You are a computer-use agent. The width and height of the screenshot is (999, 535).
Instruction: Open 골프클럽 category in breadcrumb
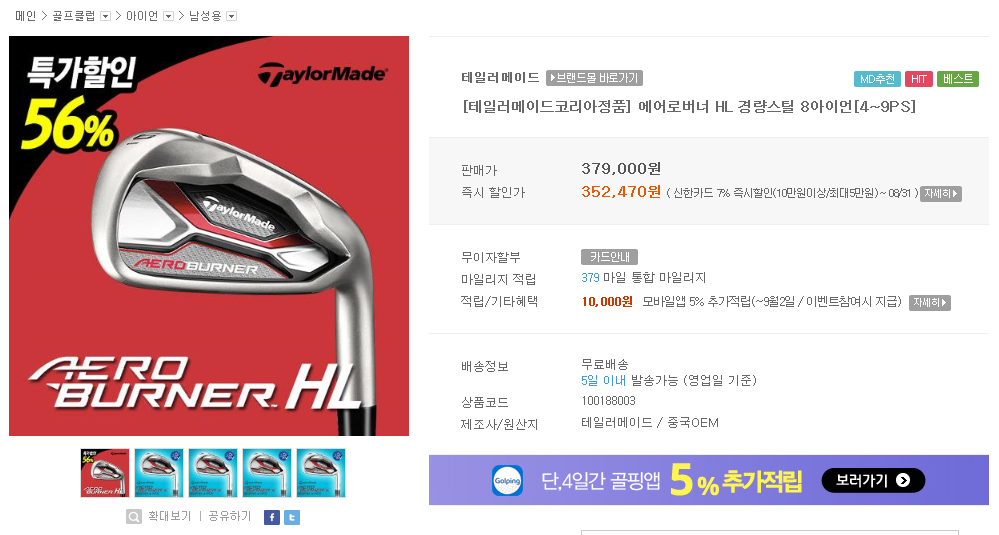pyautogui.click(x=74, y=16)
